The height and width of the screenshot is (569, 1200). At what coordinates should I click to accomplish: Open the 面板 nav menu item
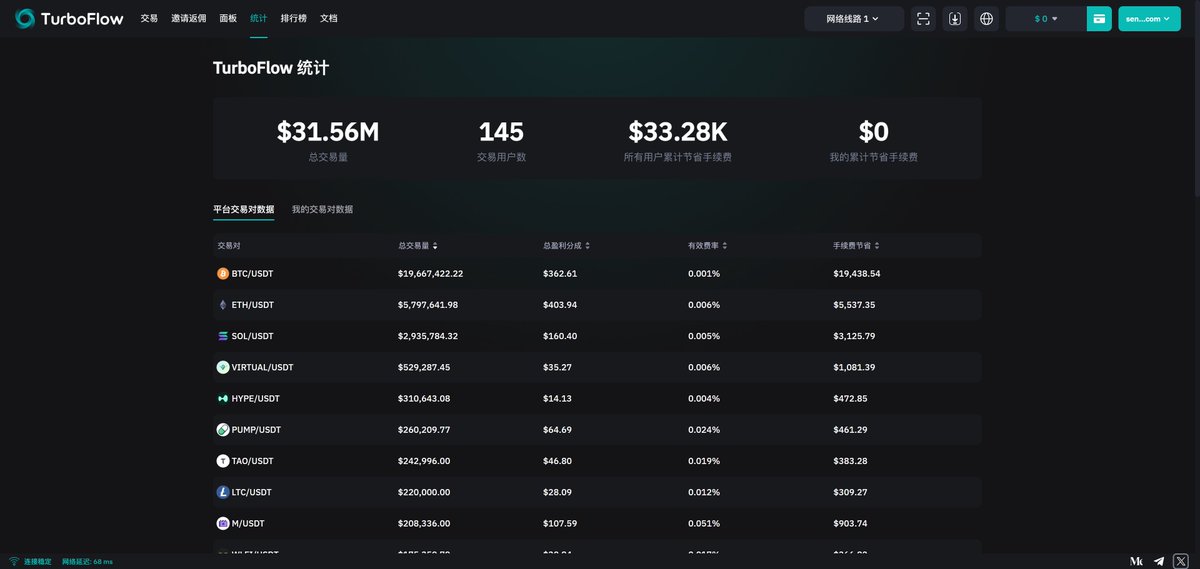point(229,19)
